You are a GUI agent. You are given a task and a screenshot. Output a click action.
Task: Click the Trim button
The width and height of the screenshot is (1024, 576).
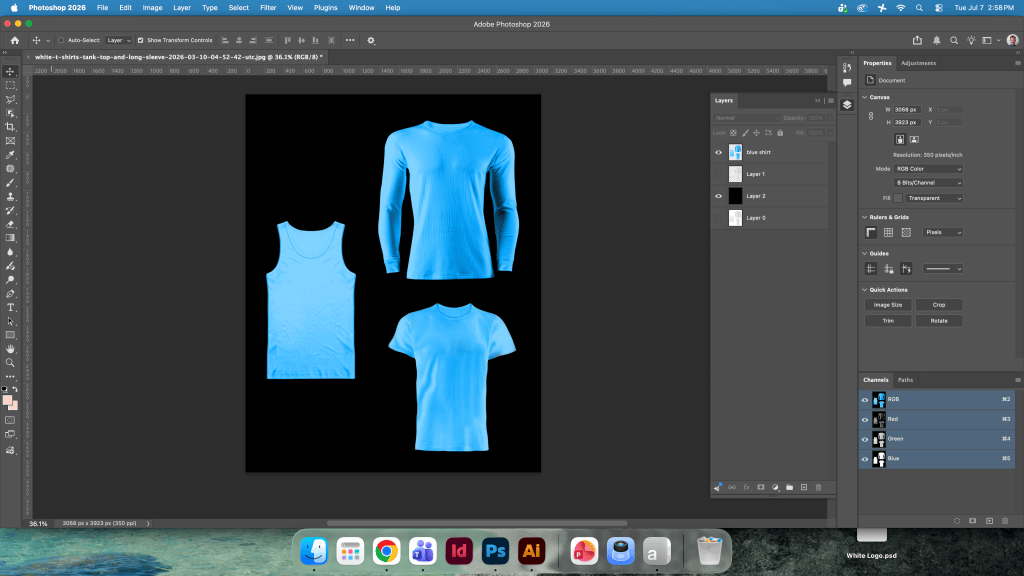[x=888, y=321]
